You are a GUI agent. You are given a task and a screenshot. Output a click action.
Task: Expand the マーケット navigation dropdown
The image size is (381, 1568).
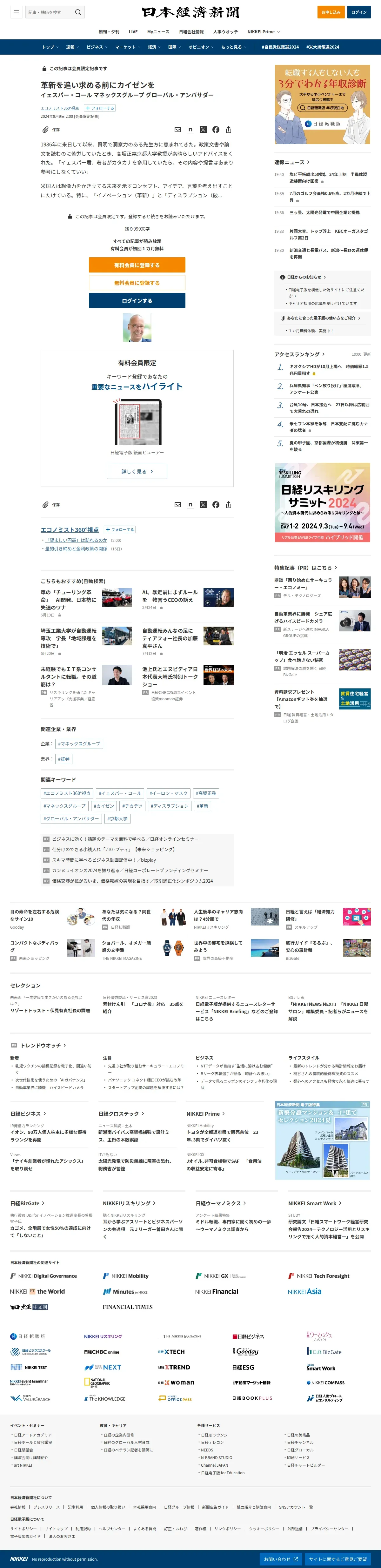[128, 47]
